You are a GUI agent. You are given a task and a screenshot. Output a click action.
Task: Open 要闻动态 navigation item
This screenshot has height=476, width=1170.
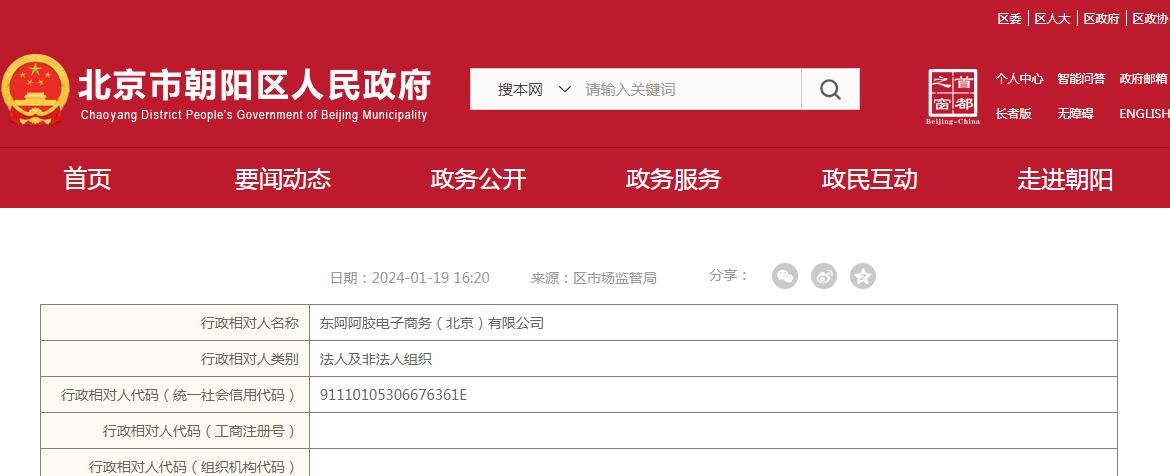pos(283,179)
